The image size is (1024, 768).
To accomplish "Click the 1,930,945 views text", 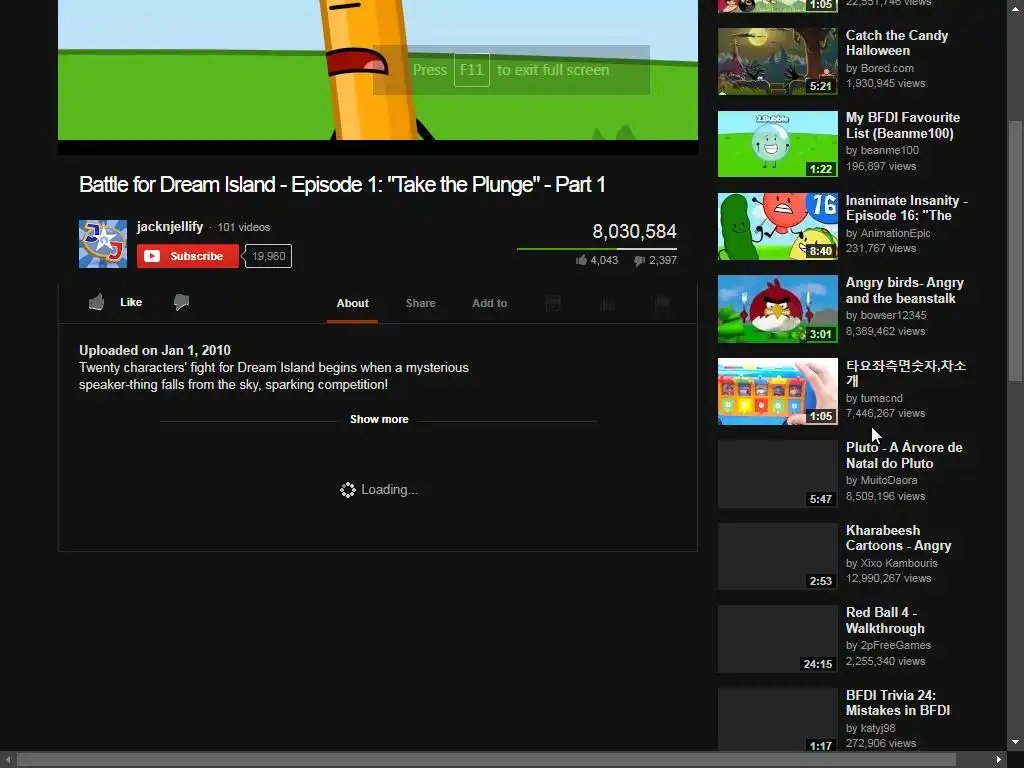I will click(x=886, y=84).
